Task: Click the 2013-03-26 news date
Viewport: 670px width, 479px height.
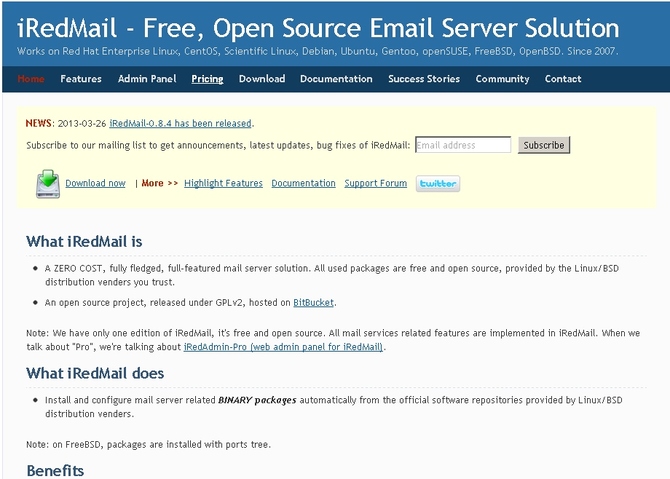Action: pos(82,123)
